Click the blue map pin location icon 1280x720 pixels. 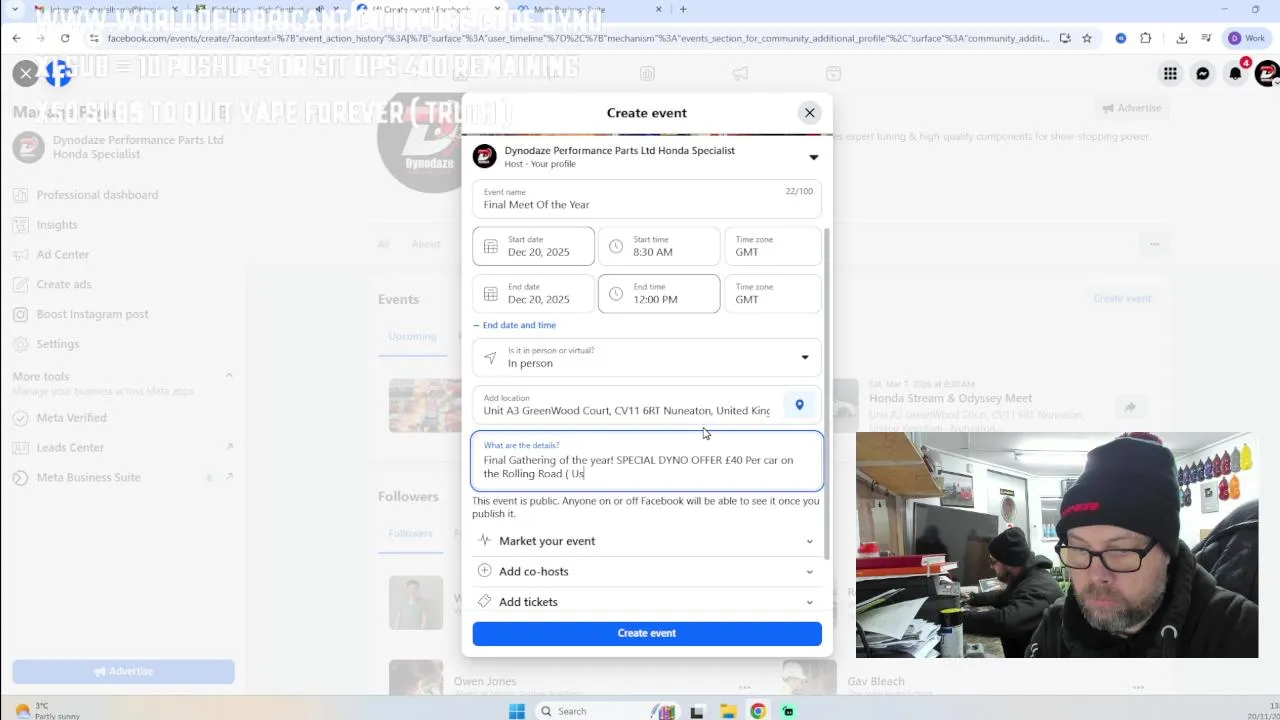coord(799,405)
